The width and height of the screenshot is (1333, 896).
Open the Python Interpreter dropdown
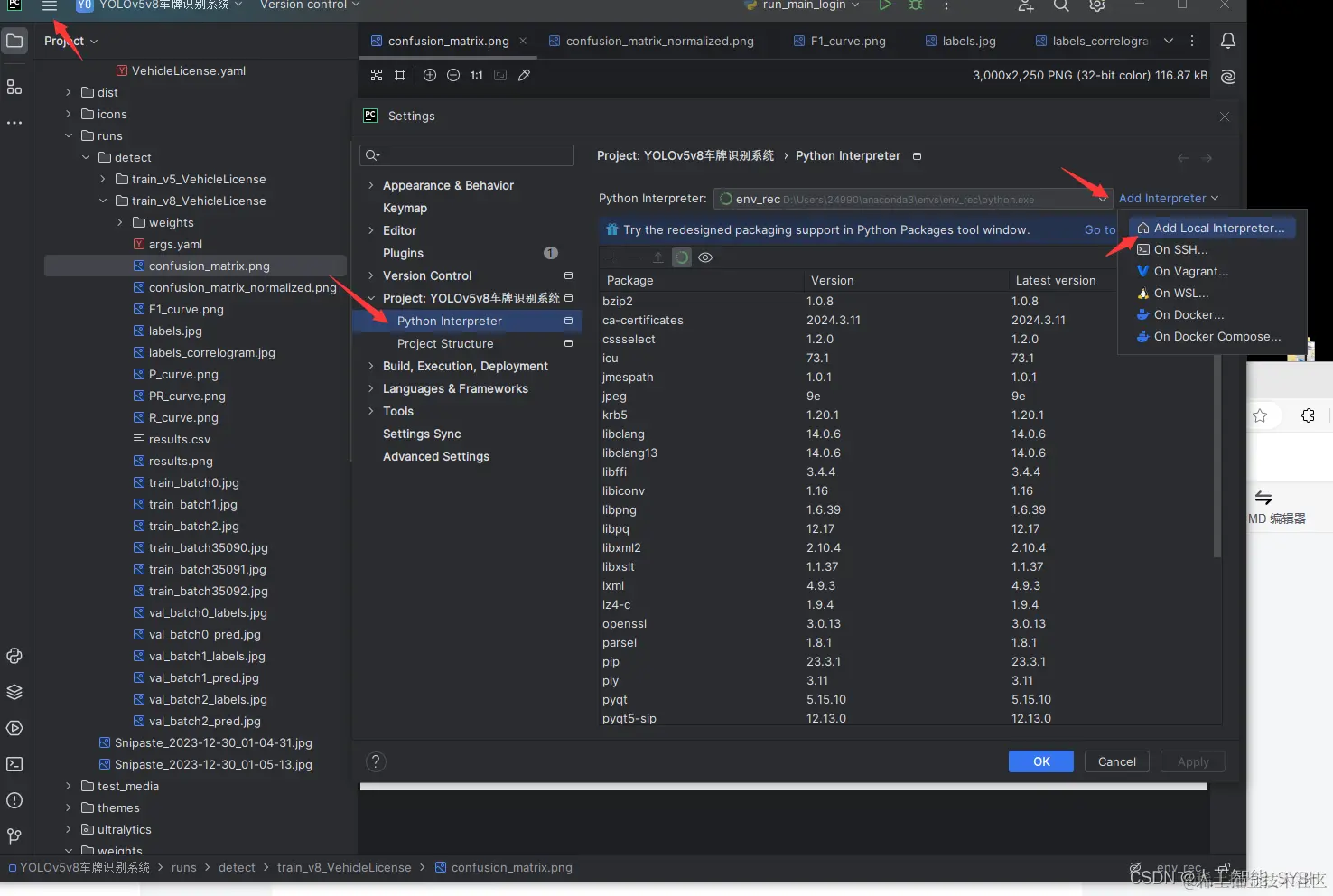(912, 199)
